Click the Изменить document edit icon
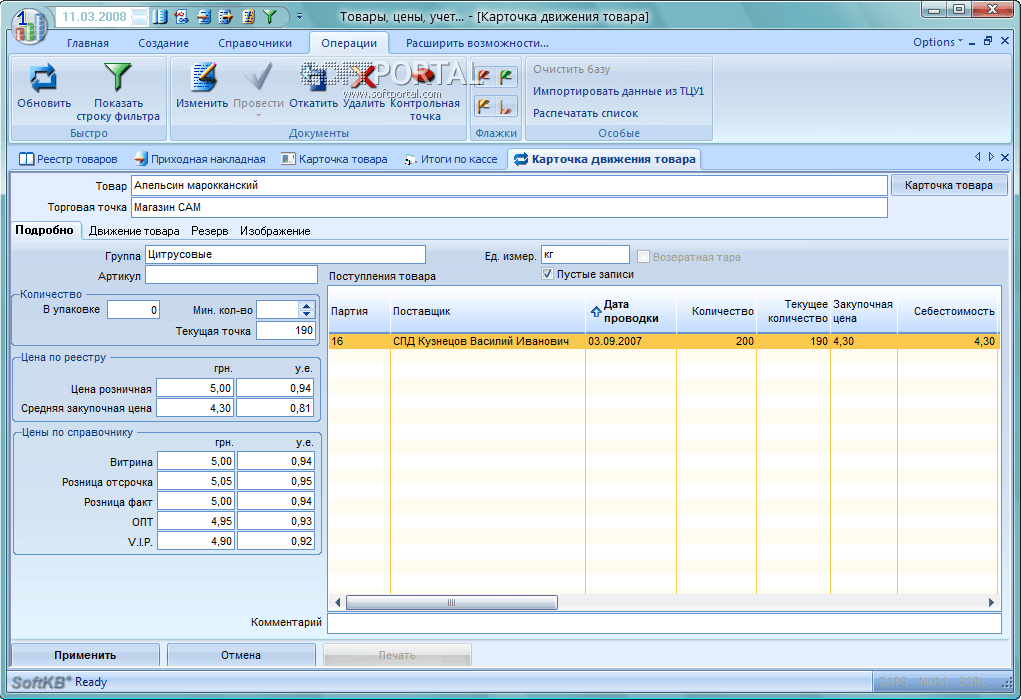The image size is (1021, 700). (x=203, y=79)
